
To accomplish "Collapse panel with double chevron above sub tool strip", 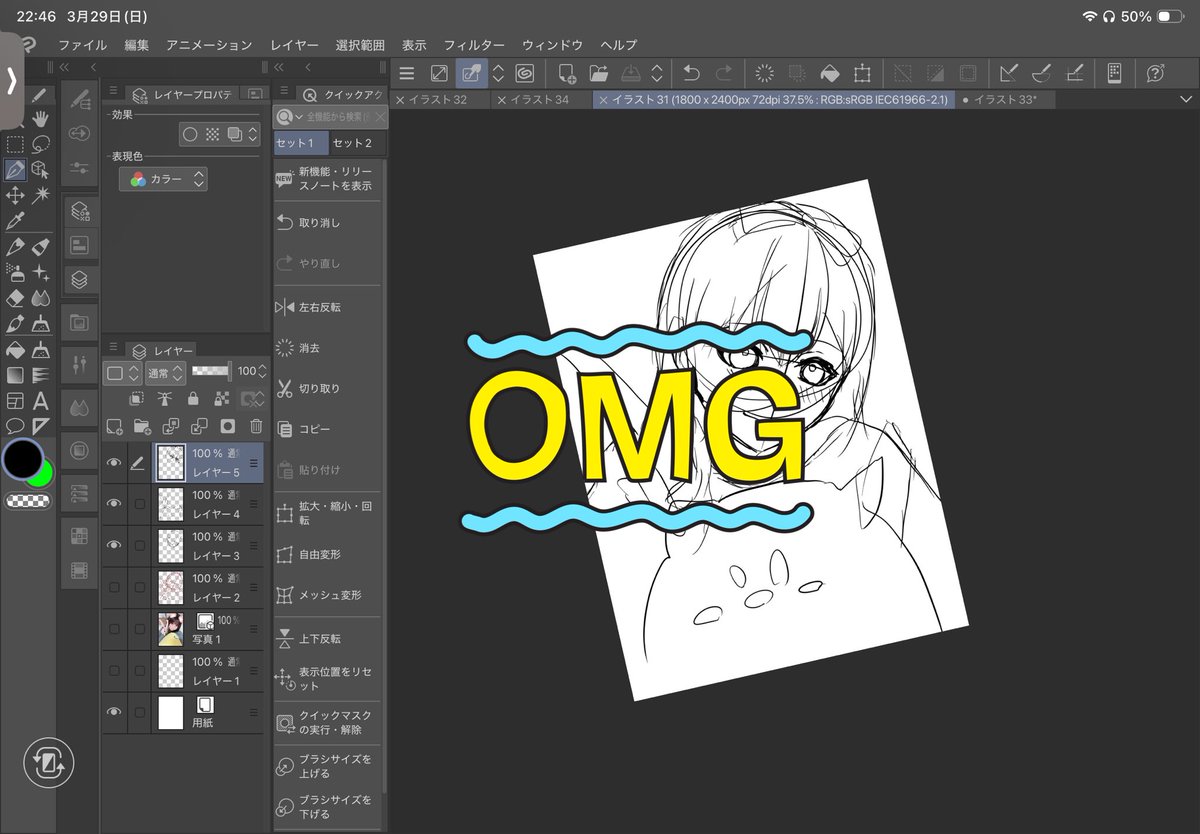I will pos(65,67).
